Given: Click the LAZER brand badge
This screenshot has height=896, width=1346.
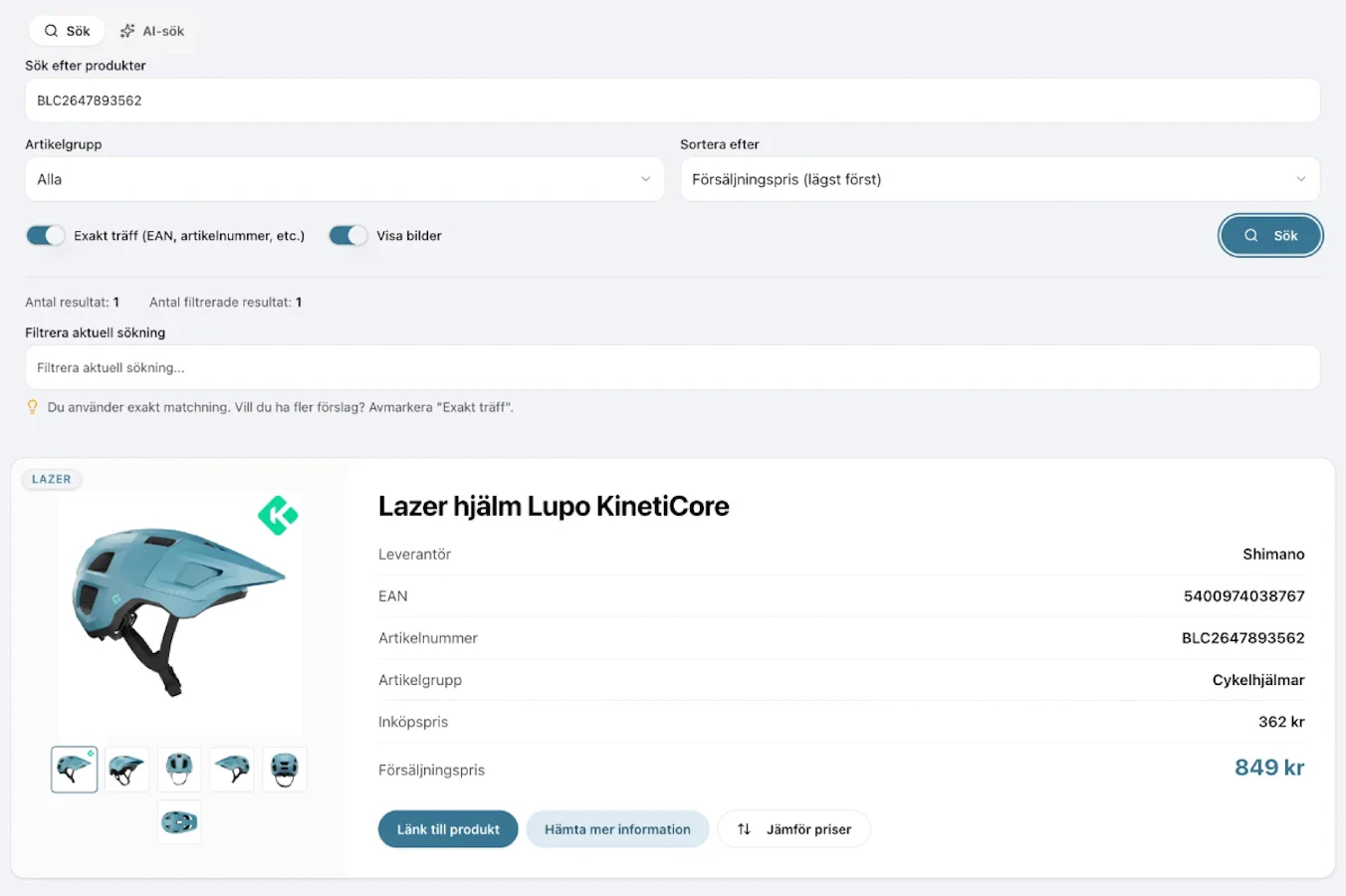Looking at the screenshot, I should coord(52,479).
